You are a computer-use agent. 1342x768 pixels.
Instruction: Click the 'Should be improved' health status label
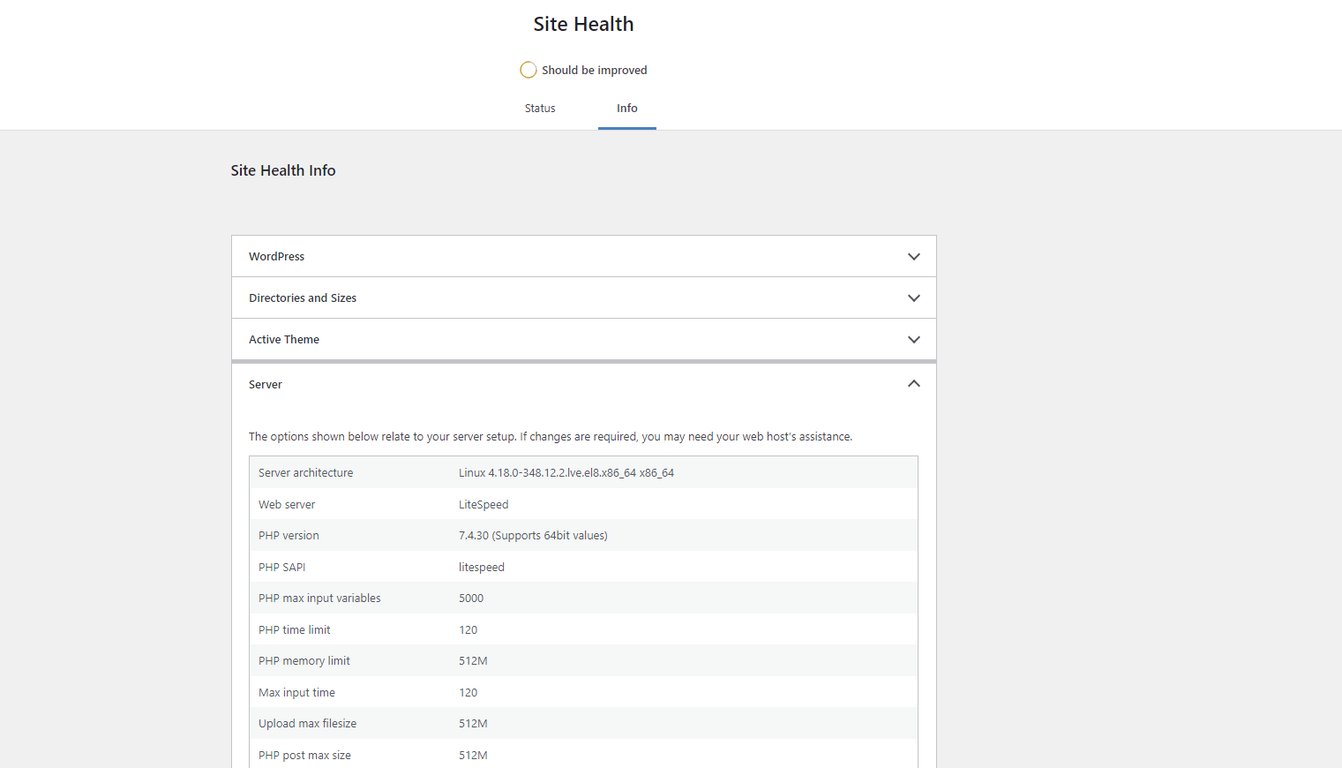coord(594,69)
